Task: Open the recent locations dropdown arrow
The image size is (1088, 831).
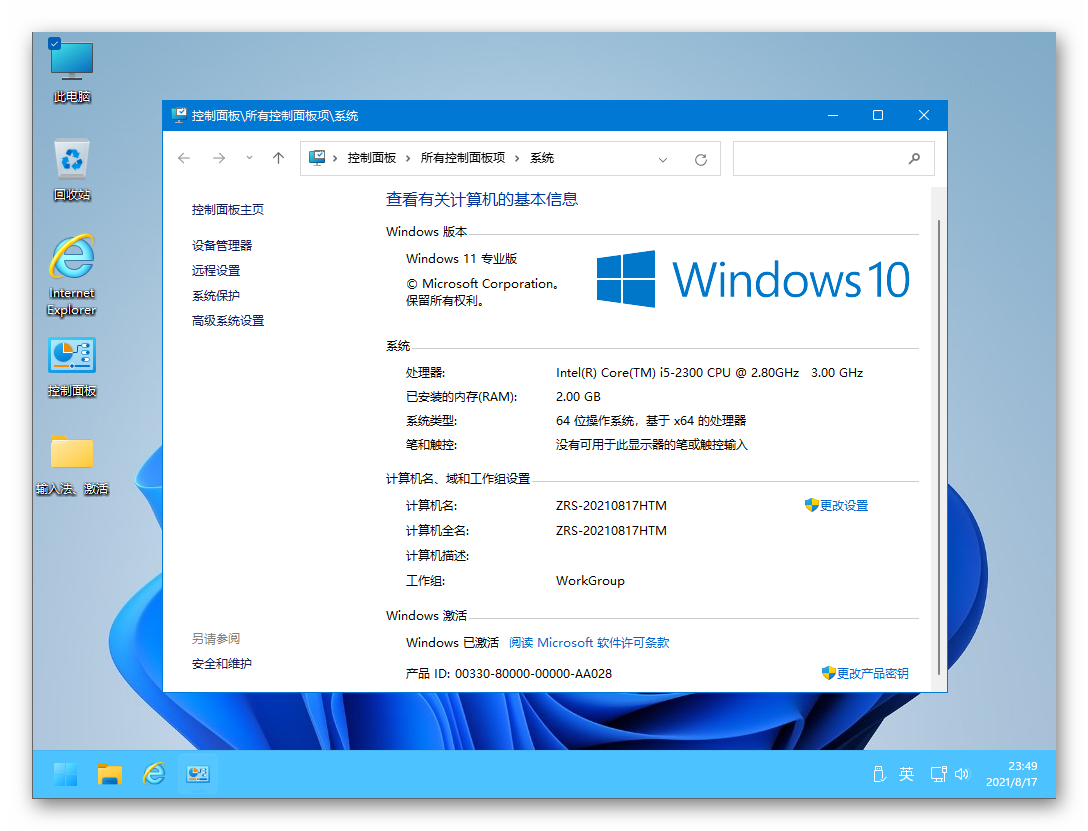Action: 249,158
